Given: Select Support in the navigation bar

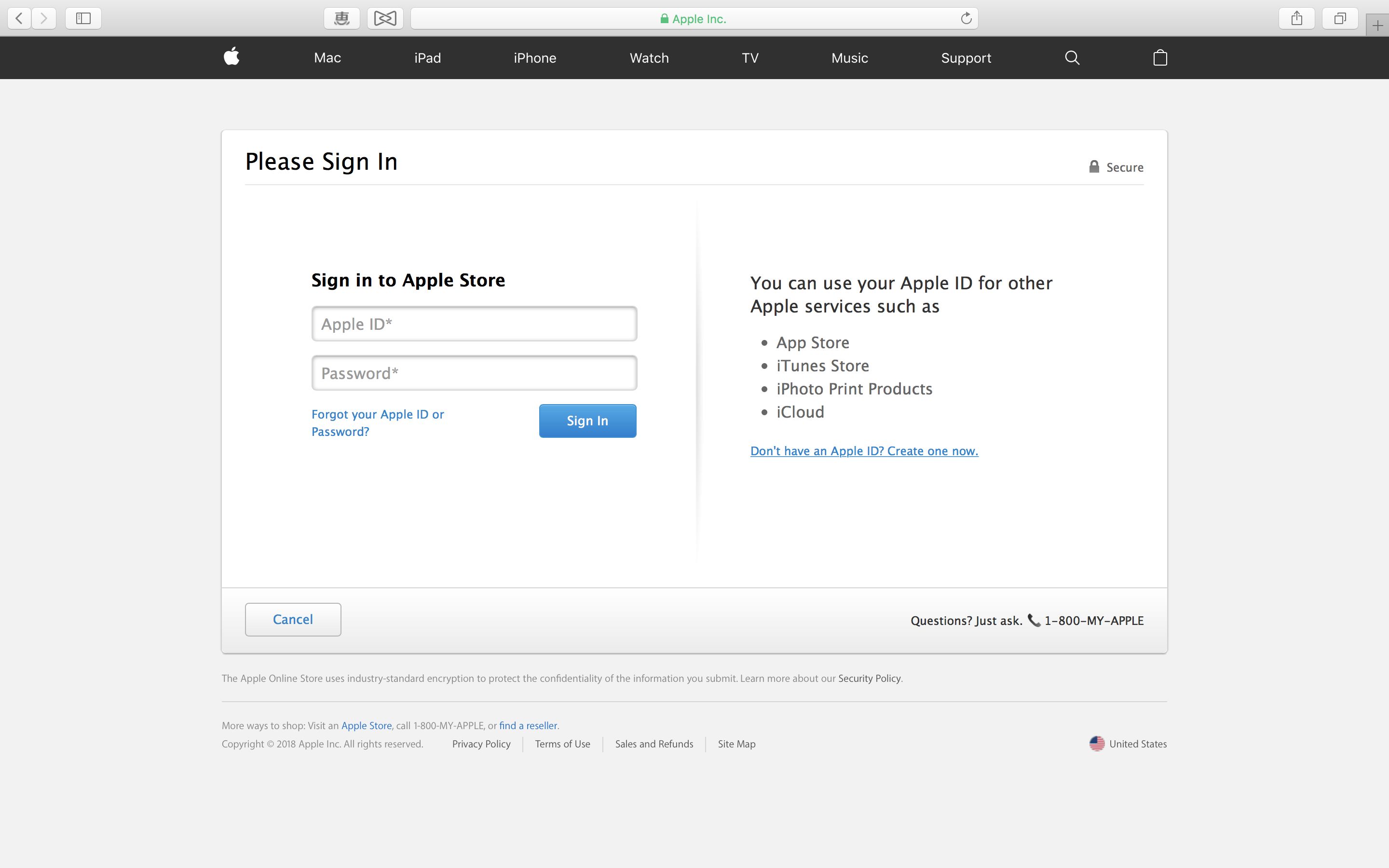Looking at the screenshot, I should point(966,58).
